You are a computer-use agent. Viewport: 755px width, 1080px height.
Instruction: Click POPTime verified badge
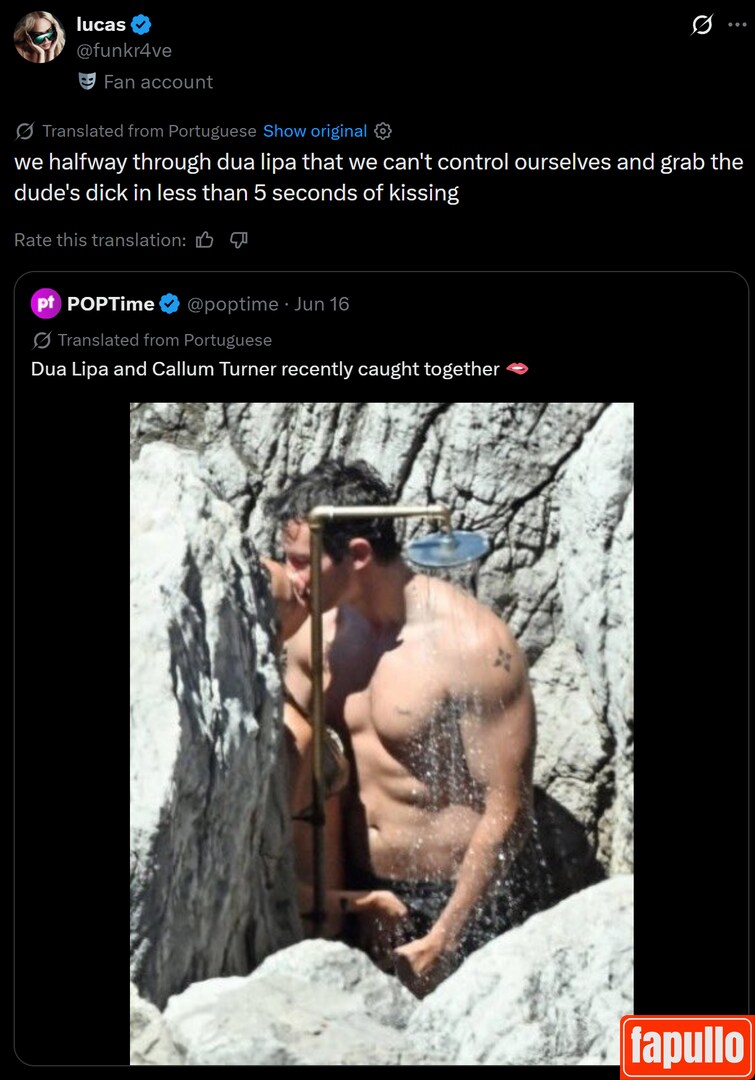click(169, 304)
